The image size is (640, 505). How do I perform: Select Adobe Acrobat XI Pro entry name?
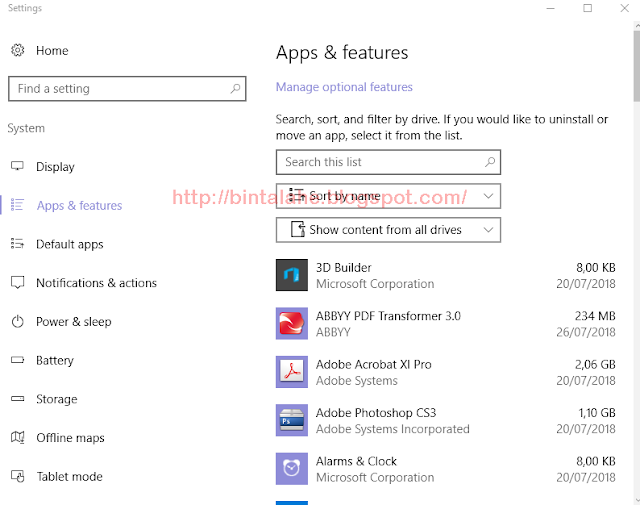point(373,364)
